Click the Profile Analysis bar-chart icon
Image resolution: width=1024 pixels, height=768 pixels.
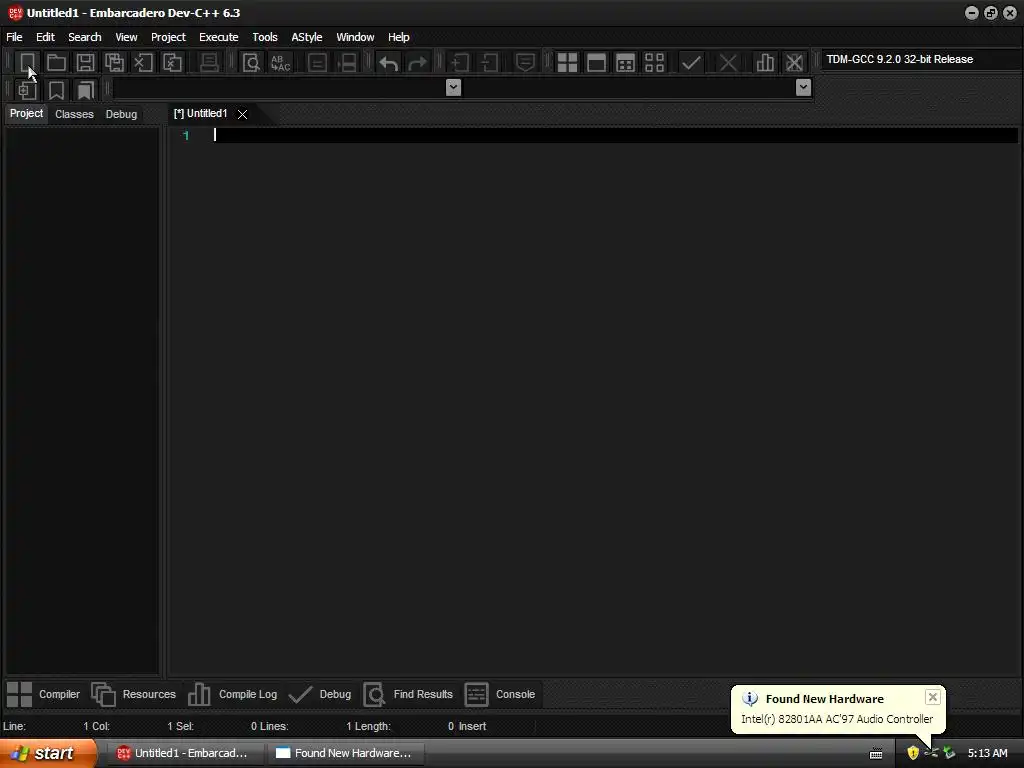765,63
